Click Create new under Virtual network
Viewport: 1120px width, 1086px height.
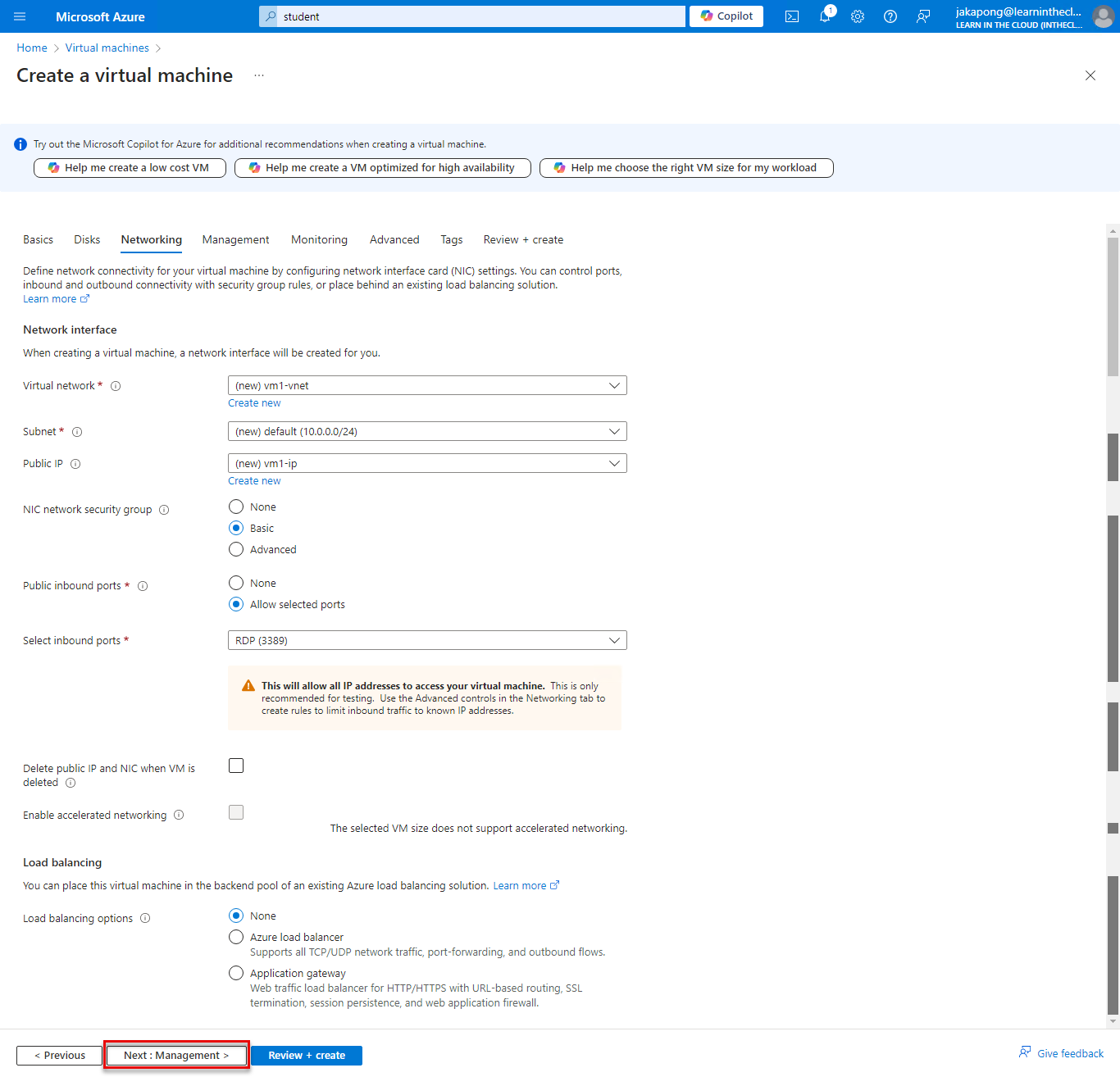point(254,403)
